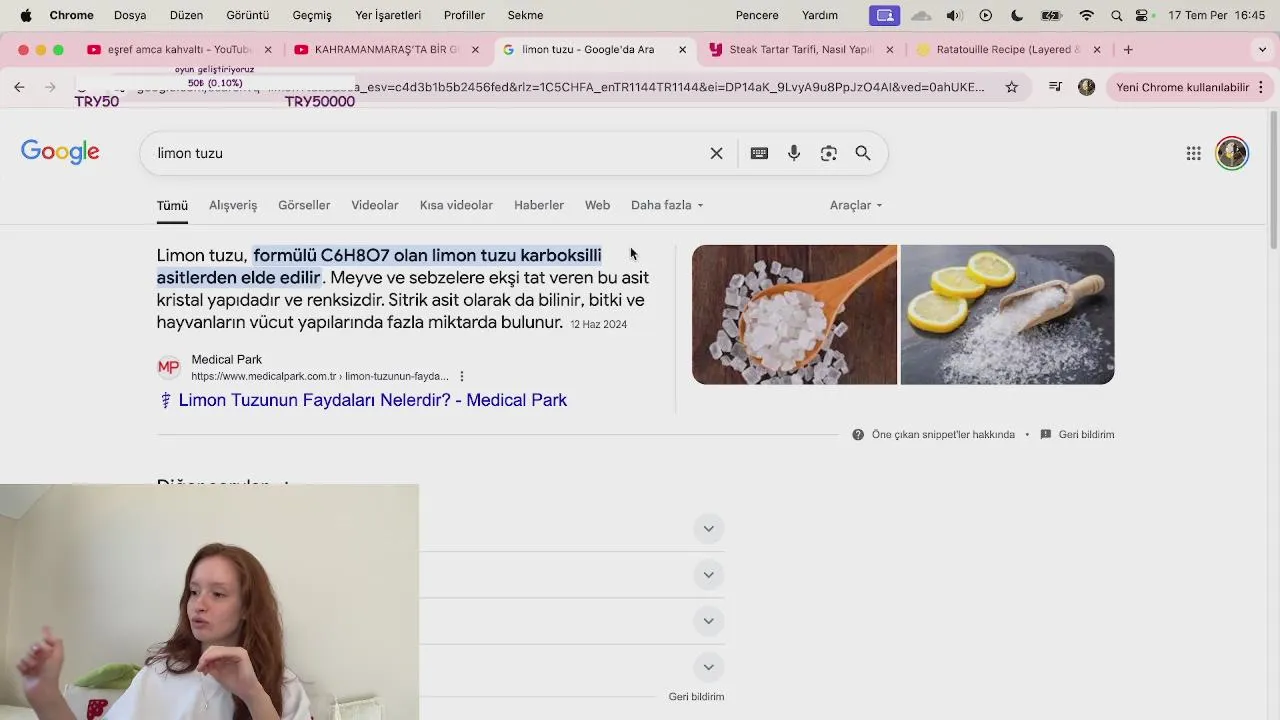Start voice search with microphone icon
The width and height of the screenshot is (1280, 720).
click(794, 153)
